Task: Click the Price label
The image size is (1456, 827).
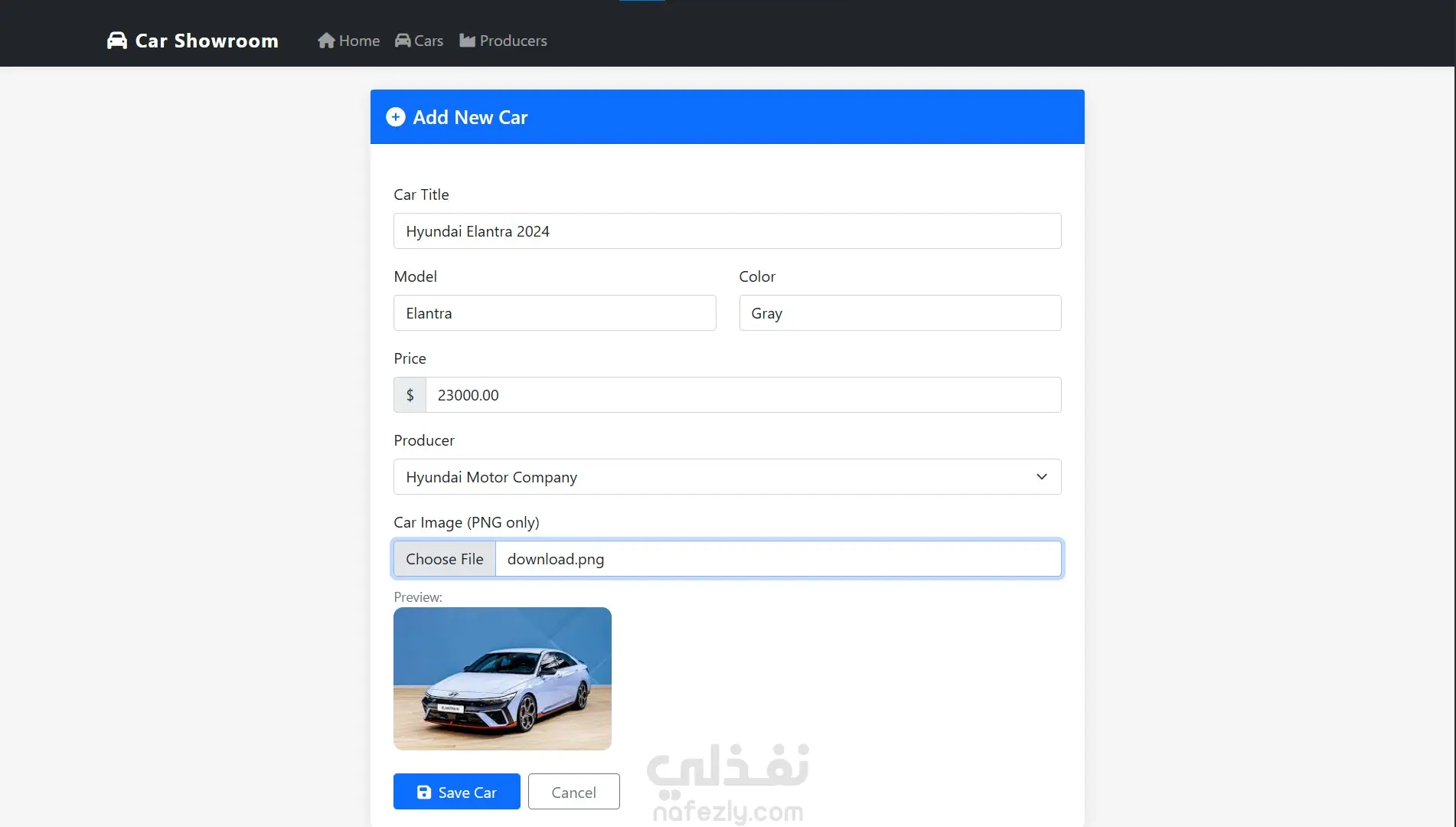Action: [x=410, y=358]
